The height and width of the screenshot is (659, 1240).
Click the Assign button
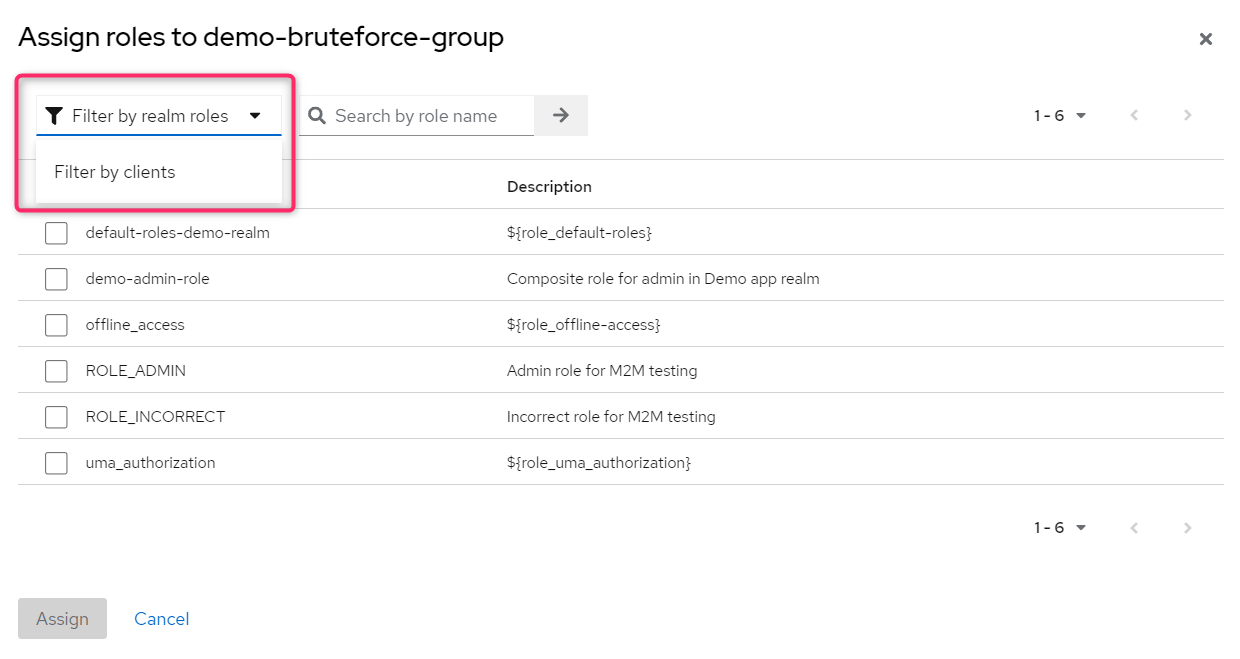click(62, 619)
